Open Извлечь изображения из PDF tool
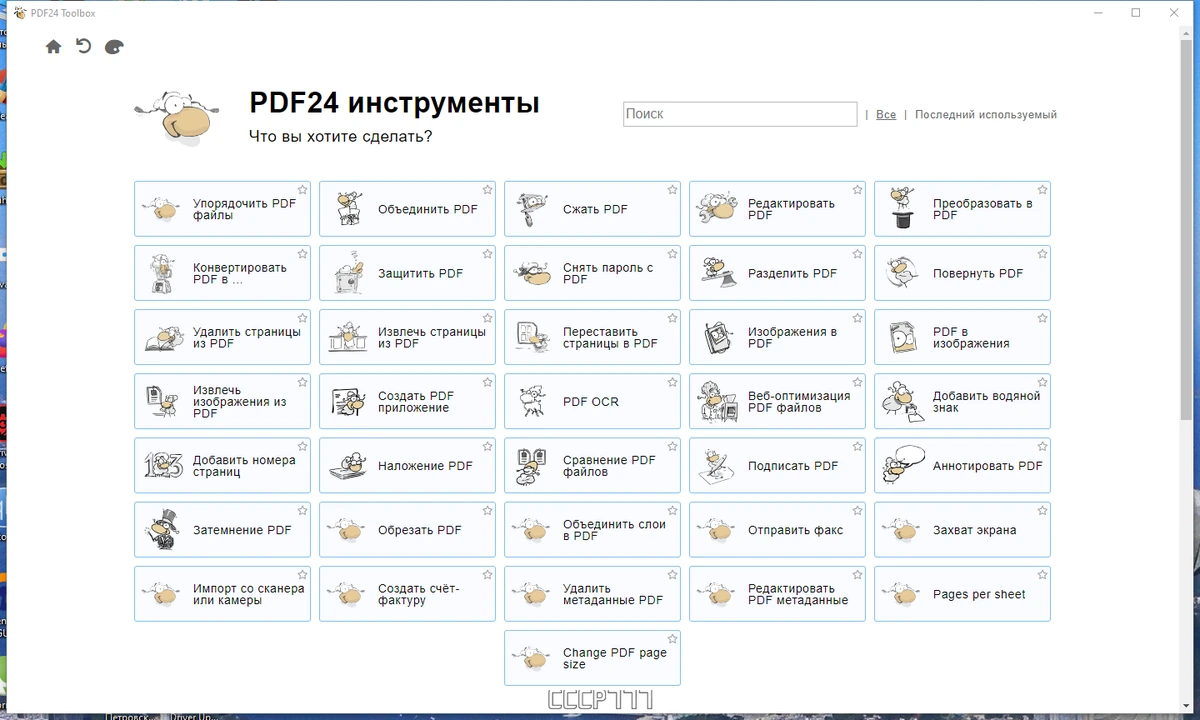 coord(222,401)
